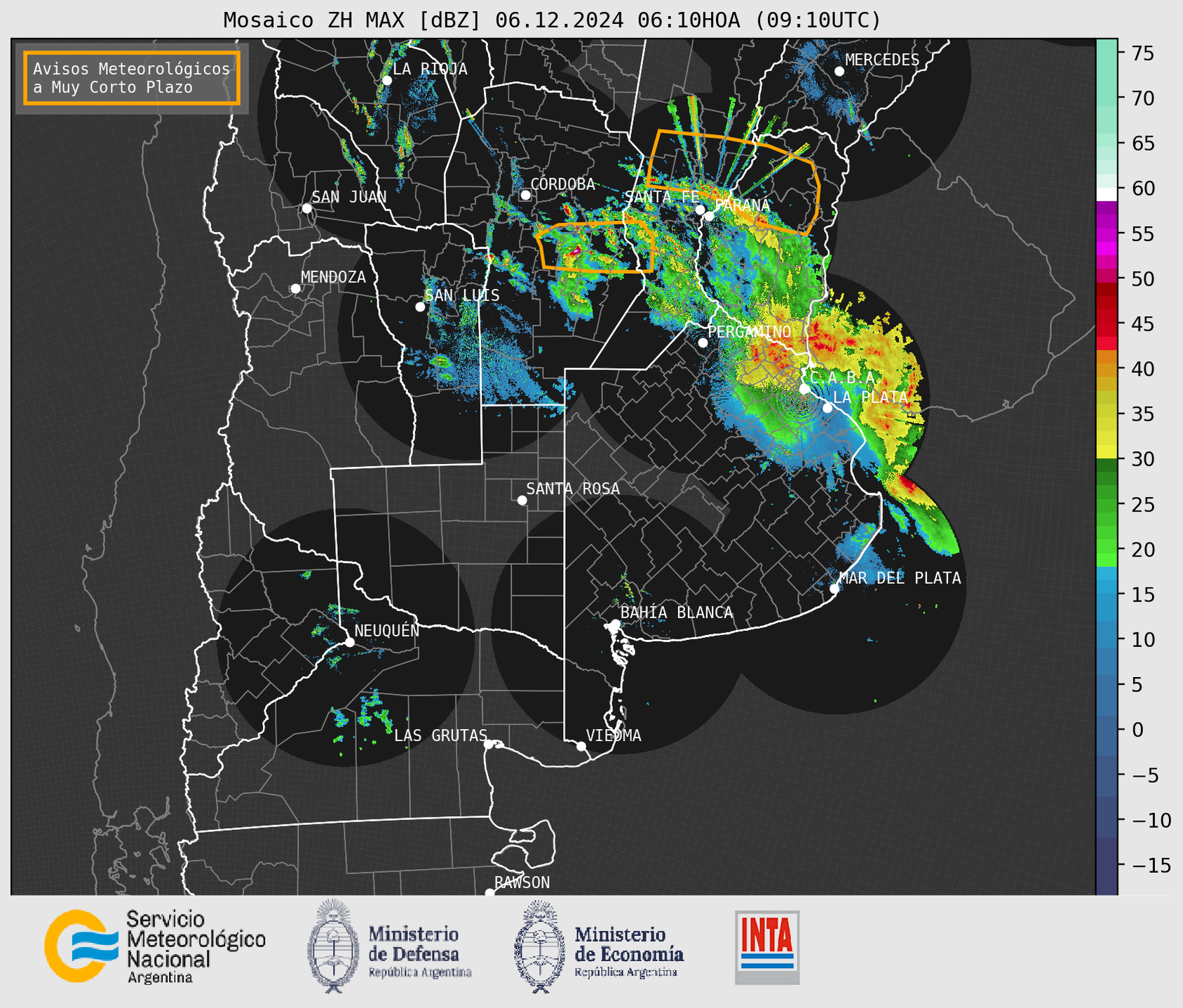The image size is (1183, 1008).
Task: Click the INTA logo
Action: pyautogui.click(x=767, y=947)
